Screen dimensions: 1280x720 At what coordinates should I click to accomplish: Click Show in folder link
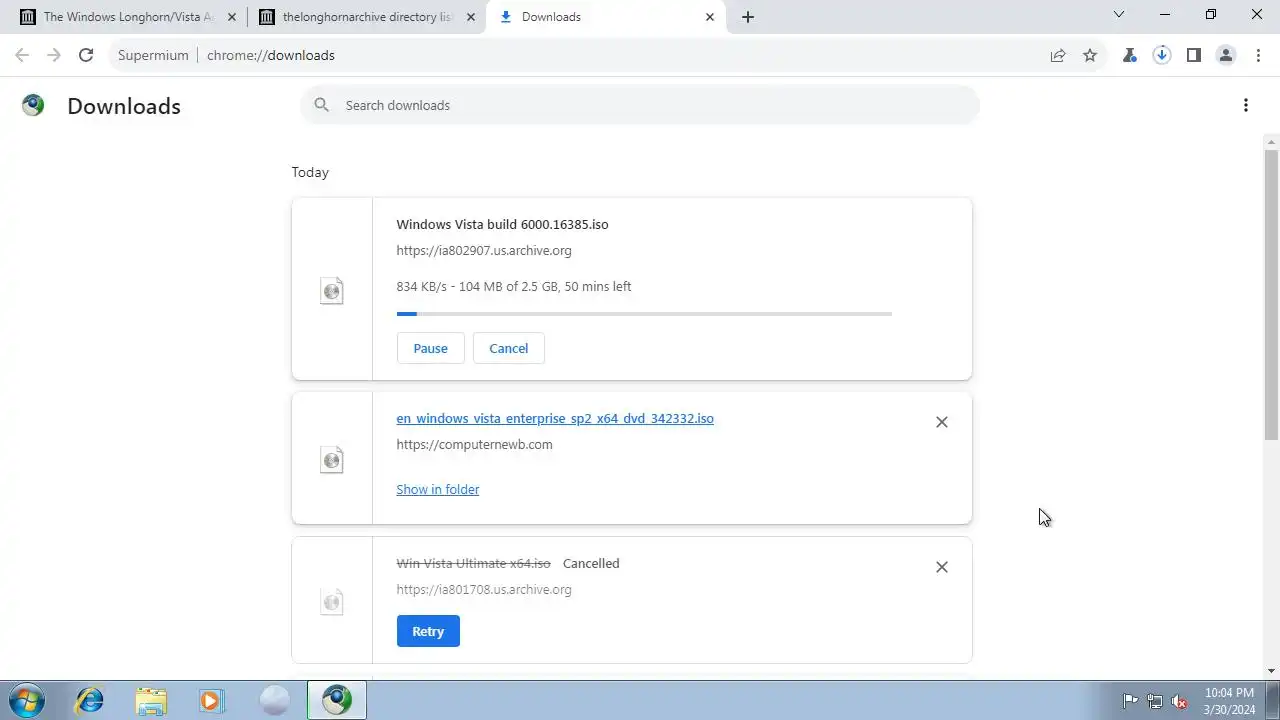pos(438,489)
